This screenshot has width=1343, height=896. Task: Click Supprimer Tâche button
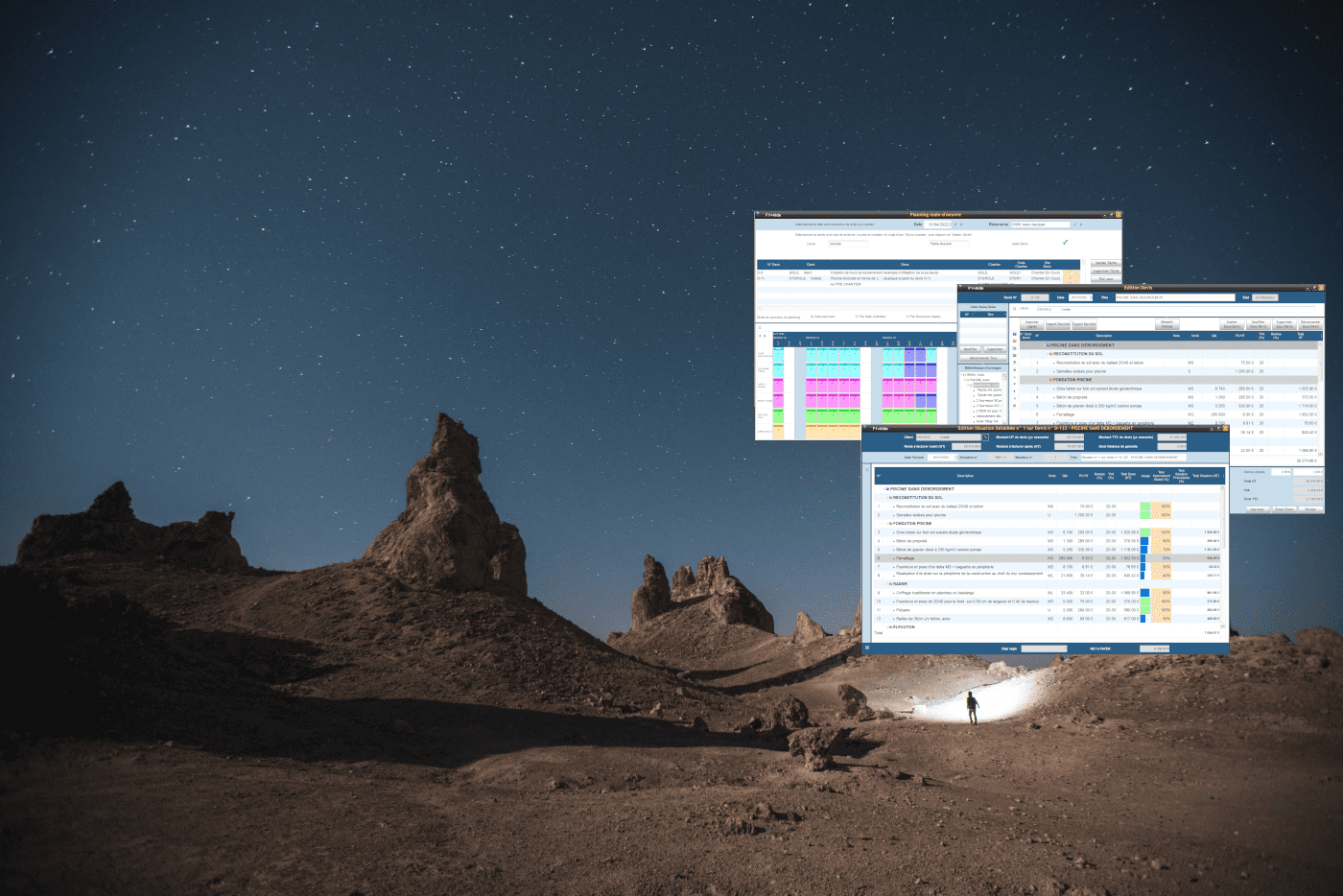tap(1106, 271)
